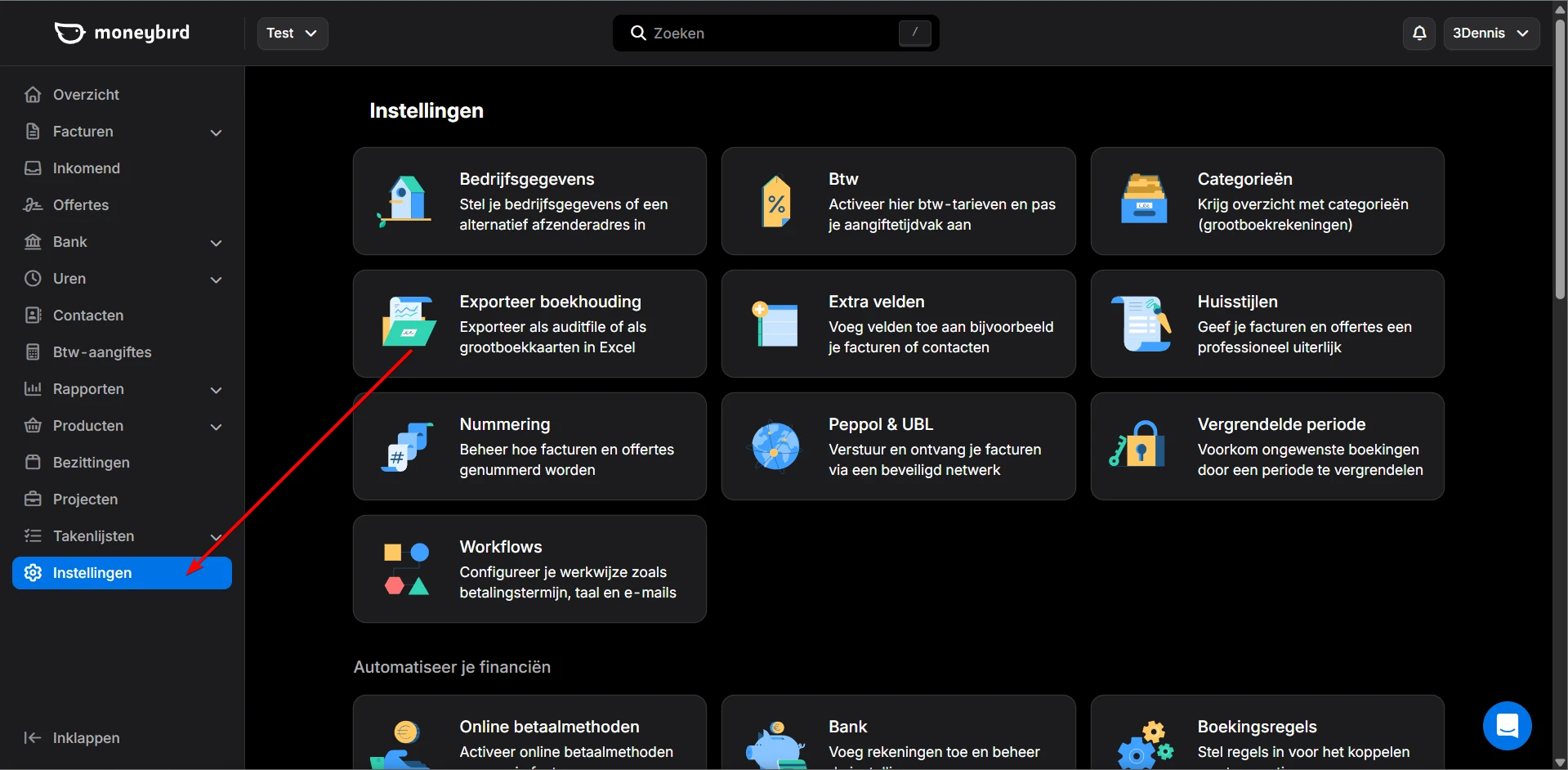The height and width of the screenshot is (770, 1568).
Task: Open the Exporteer boekhouding settings card
Action: [529, 324]
